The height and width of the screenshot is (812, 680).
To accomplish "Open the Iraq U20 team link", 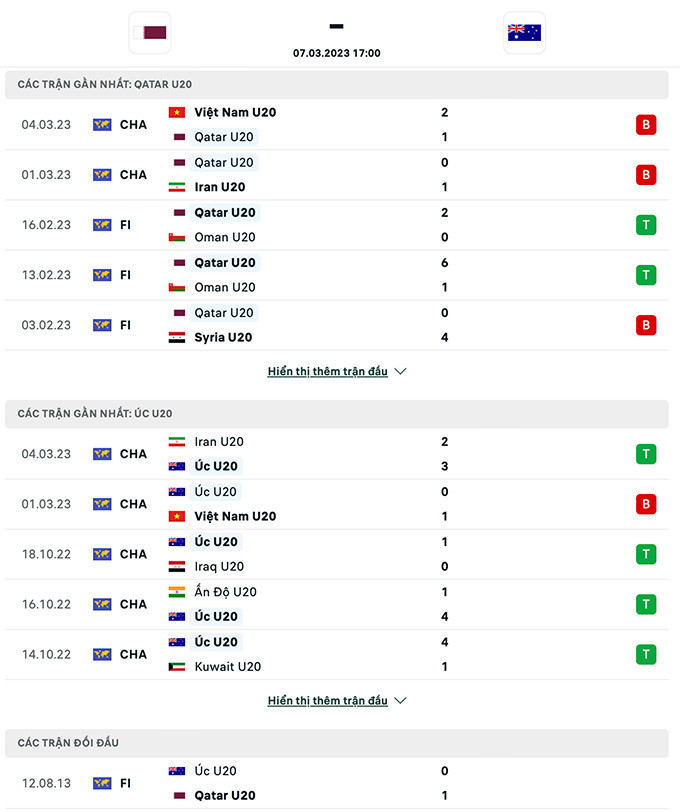I will 219,567.
